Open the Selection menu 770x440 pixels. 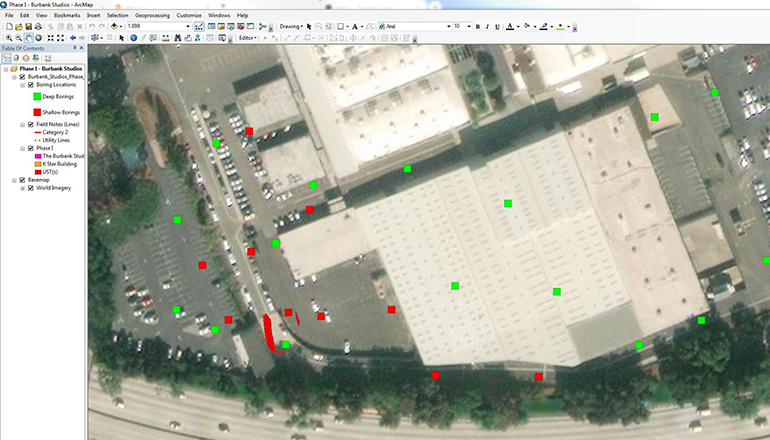coord(117,15)
